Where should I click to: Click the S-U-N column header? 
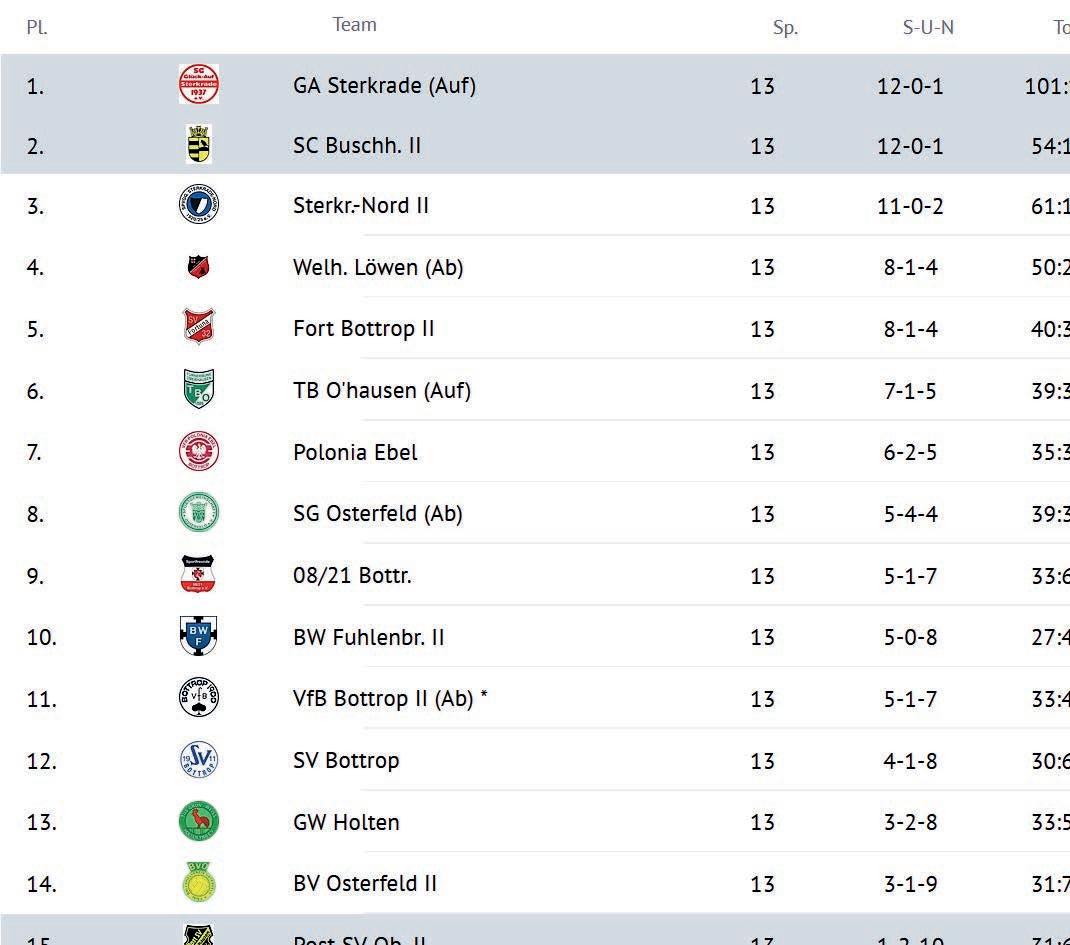[928, 28]
